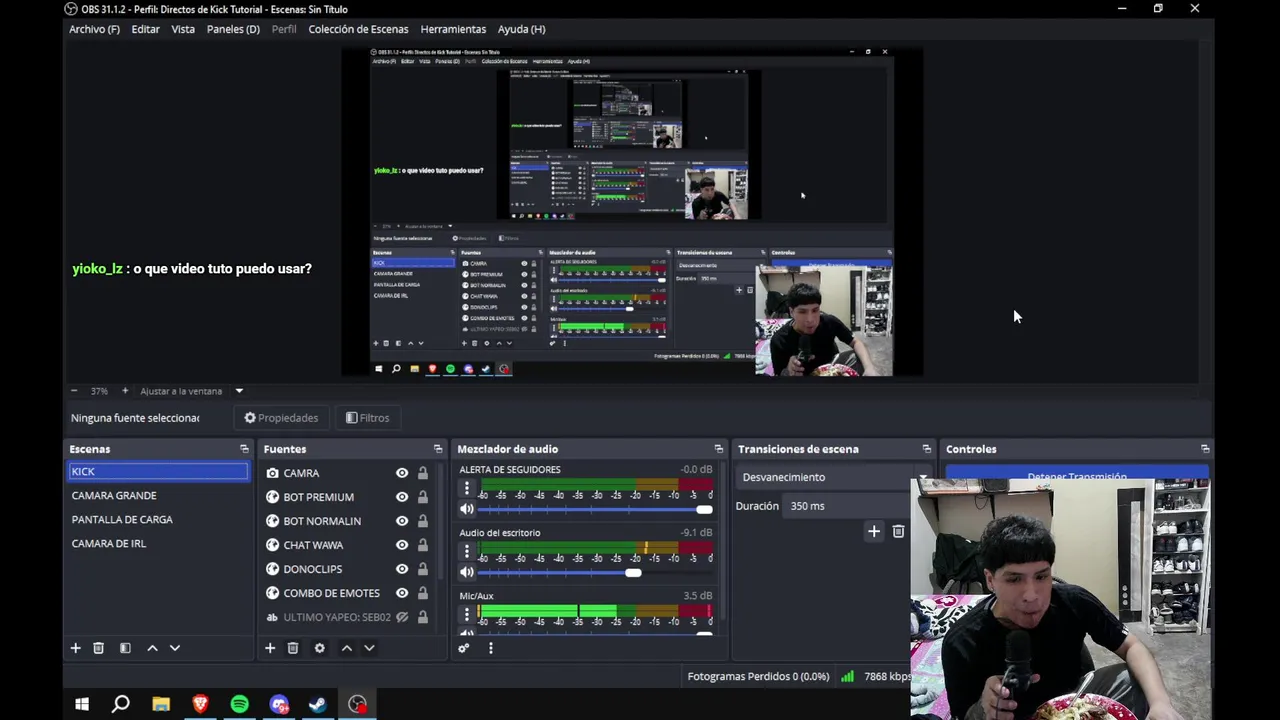Open Steam from the taskbar
The image size is (1280, 720).
[317, 704]
